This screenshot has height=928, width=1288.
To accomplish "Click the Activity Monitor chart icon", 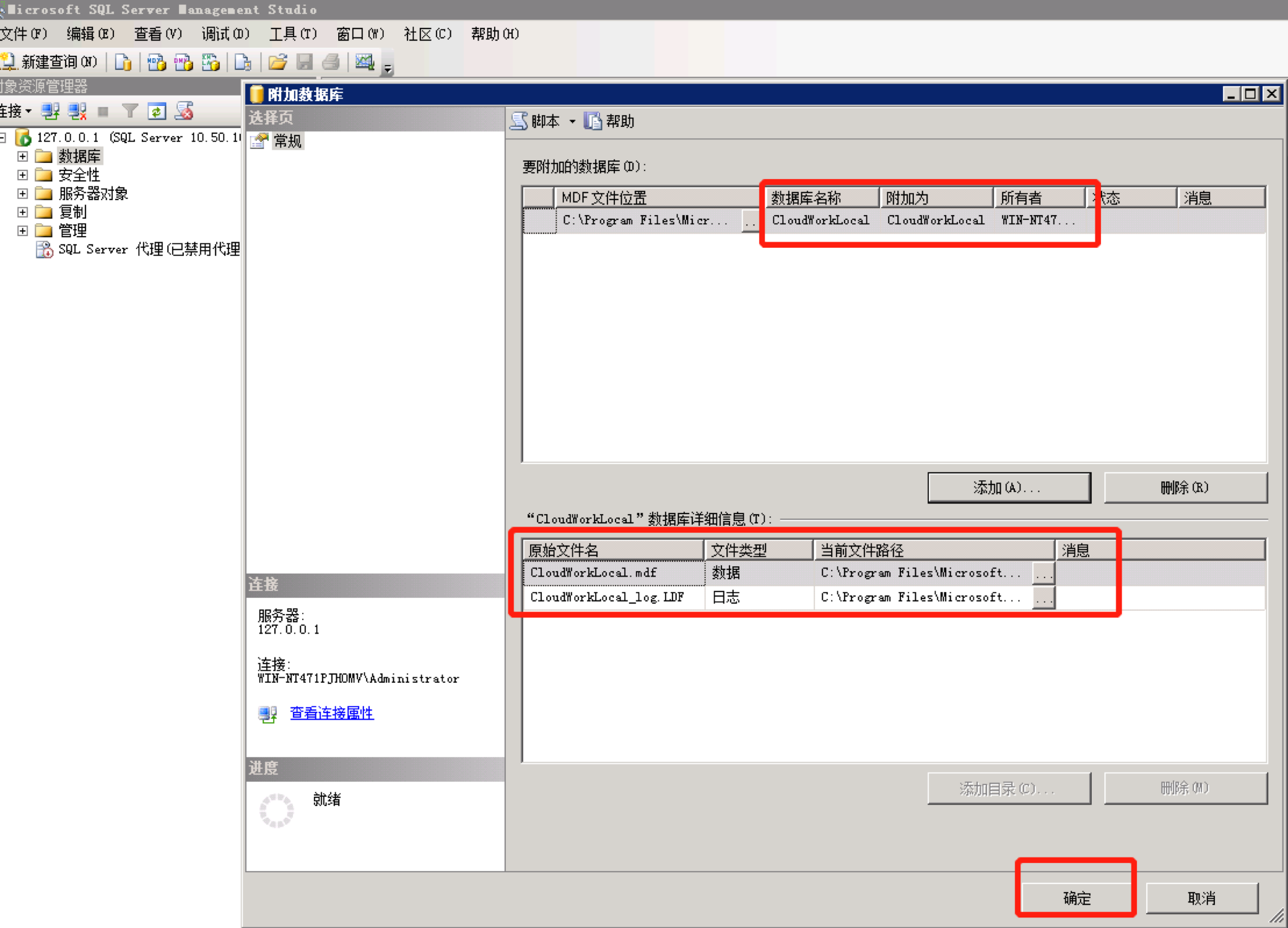I will point(365,62).
